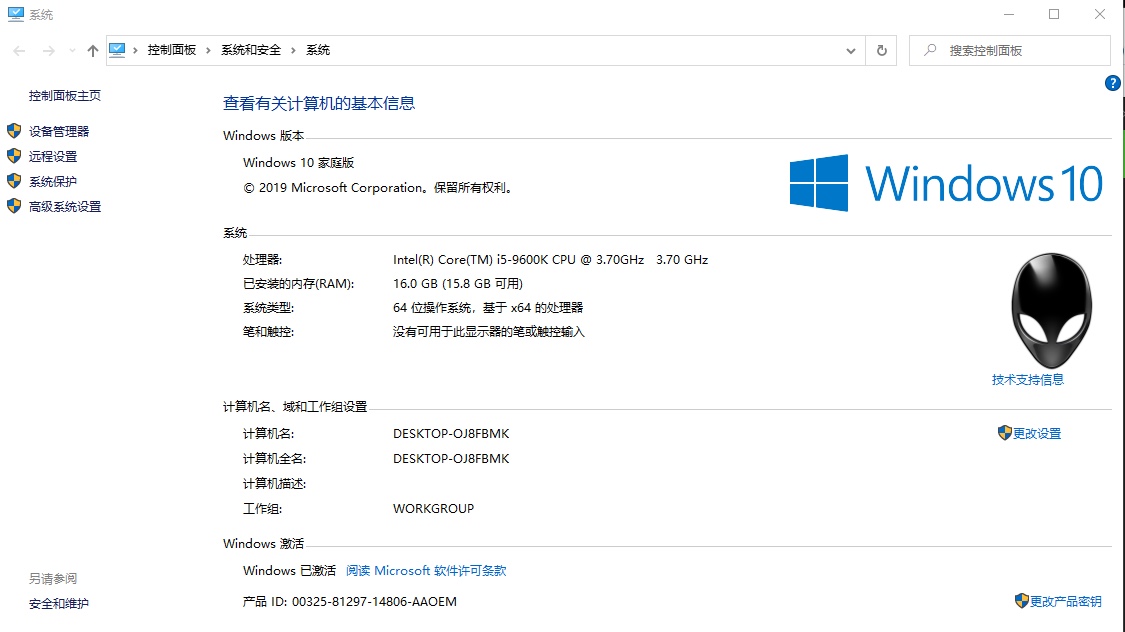The height and width of the screenshot is (632, 1125).
Task: Select the 控制面板 breadcrumb item
Action: point(172,50)
